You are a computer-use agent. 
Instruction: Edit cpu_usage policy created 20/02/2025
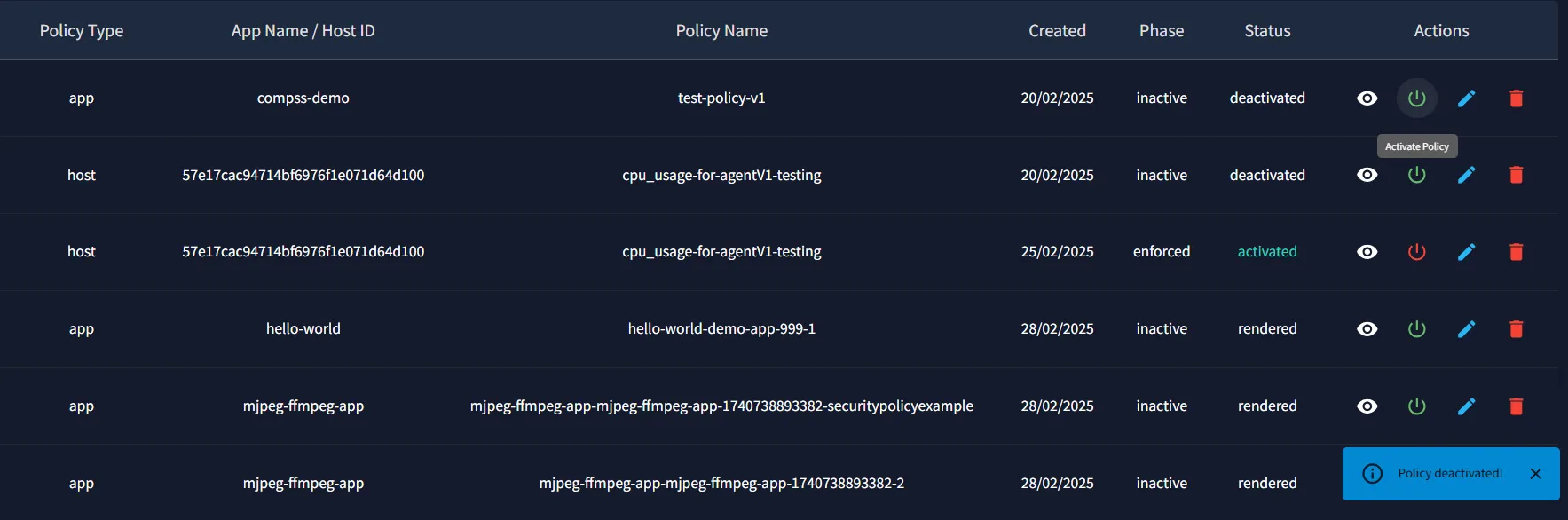1466,175
